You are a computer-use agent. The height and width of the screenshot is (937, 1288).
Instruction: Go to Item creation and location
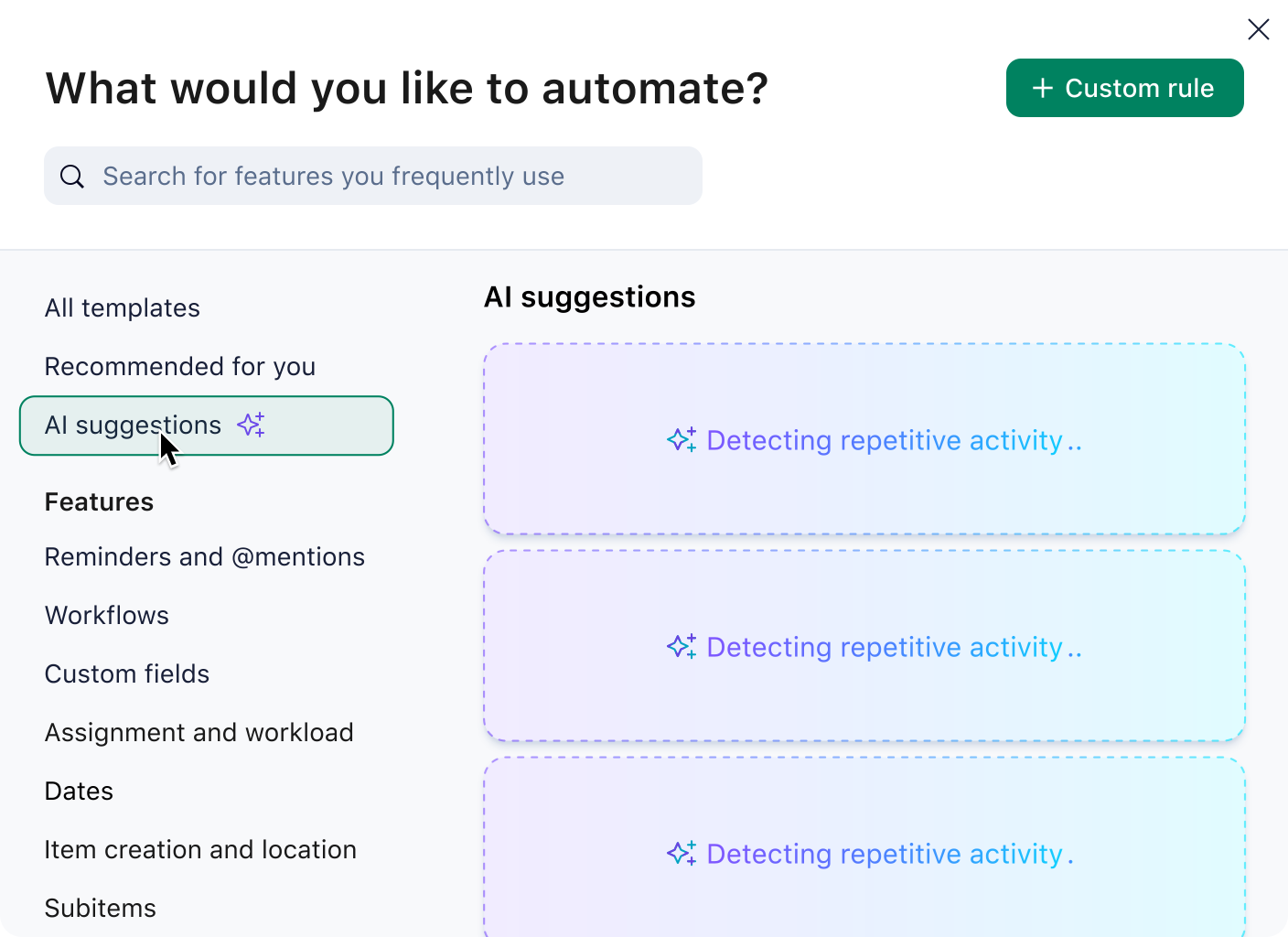[x=200, y=850]
